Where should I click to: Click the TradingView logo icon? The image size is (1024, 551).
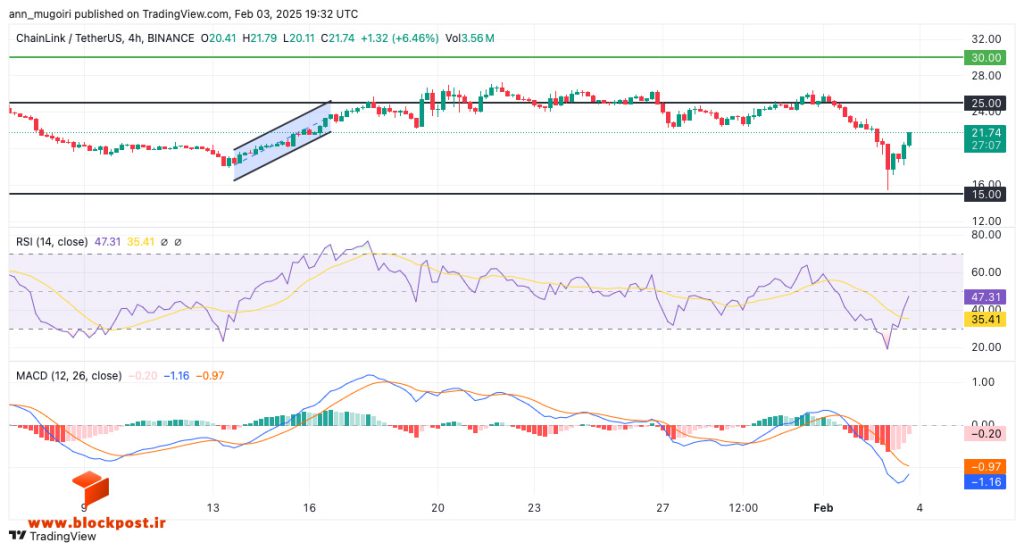tap(18, 536)
